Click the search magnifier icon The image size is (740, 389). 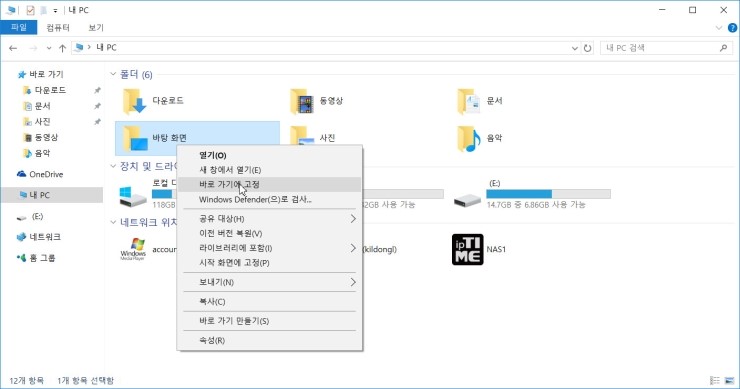click(x=723, y=48)
